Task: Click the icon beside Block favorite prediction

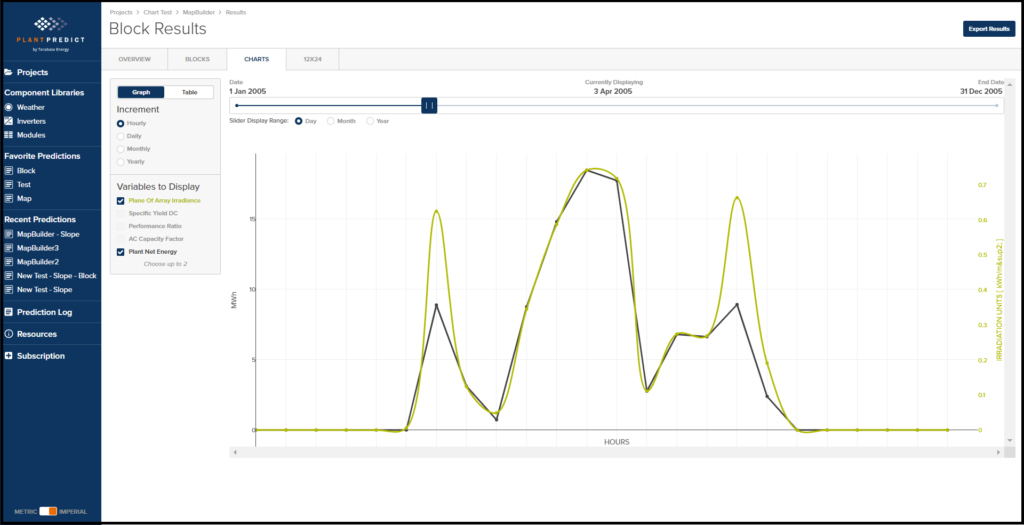Action: tap(8, 170)
